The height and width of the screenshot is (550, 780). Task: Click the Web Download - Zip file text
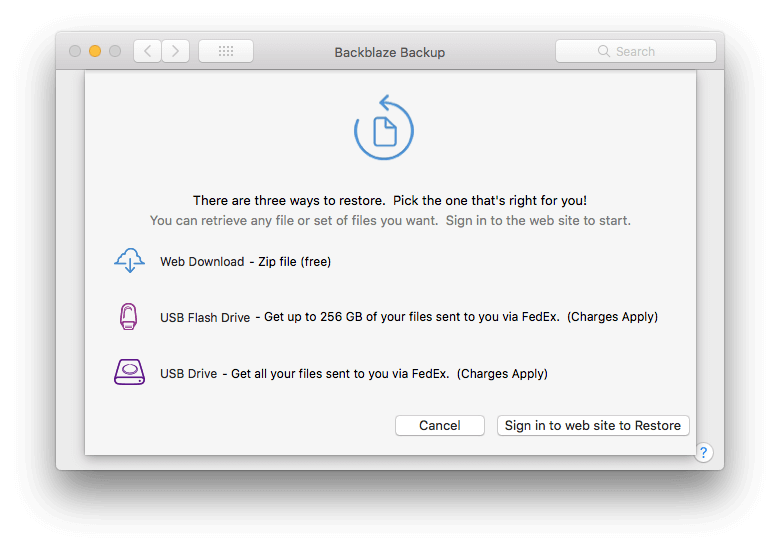click(x=245, y=262)
